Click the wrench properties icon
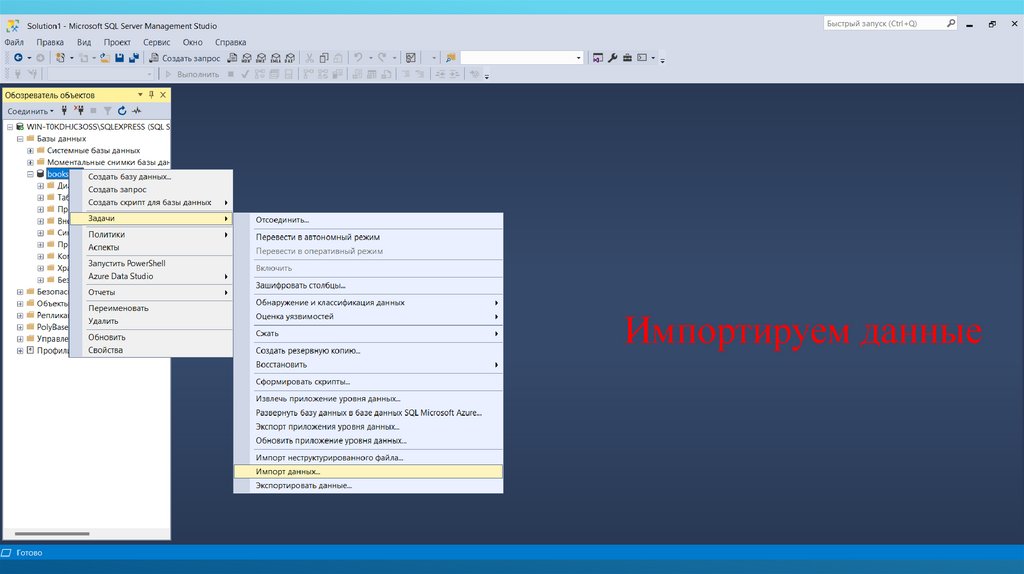This screenshot has height=574, width=1024. (x=613, y=57)
